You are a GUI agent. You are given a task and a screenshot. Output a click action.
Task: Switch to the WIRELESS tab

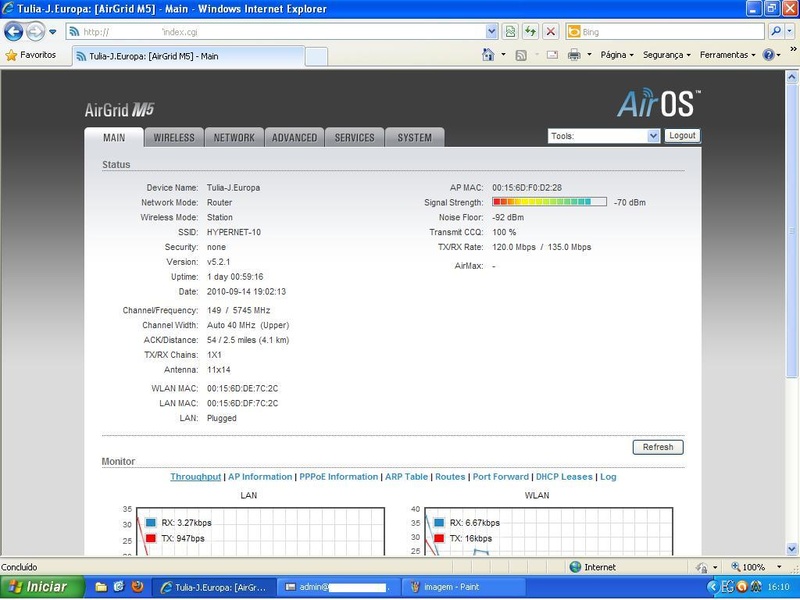[x=174, y=138]
